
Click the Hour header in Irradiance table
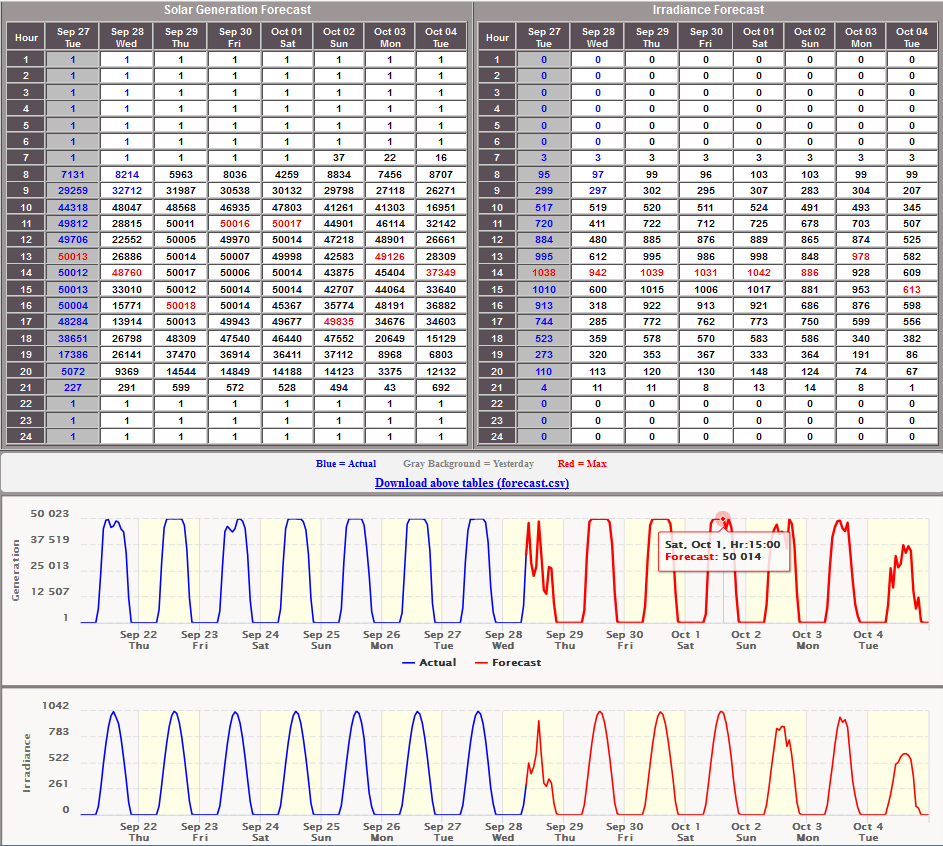(497, 37)
